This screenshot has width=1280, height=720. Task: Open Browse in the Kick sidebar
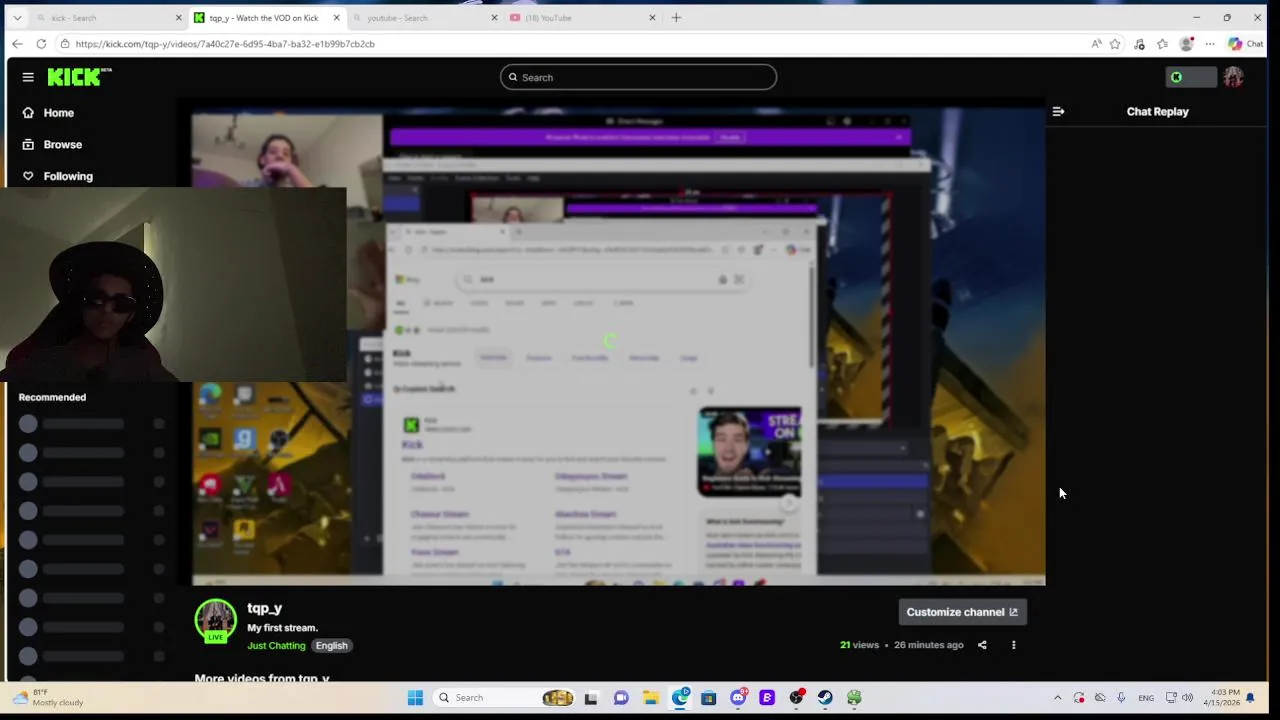[52, 144]
